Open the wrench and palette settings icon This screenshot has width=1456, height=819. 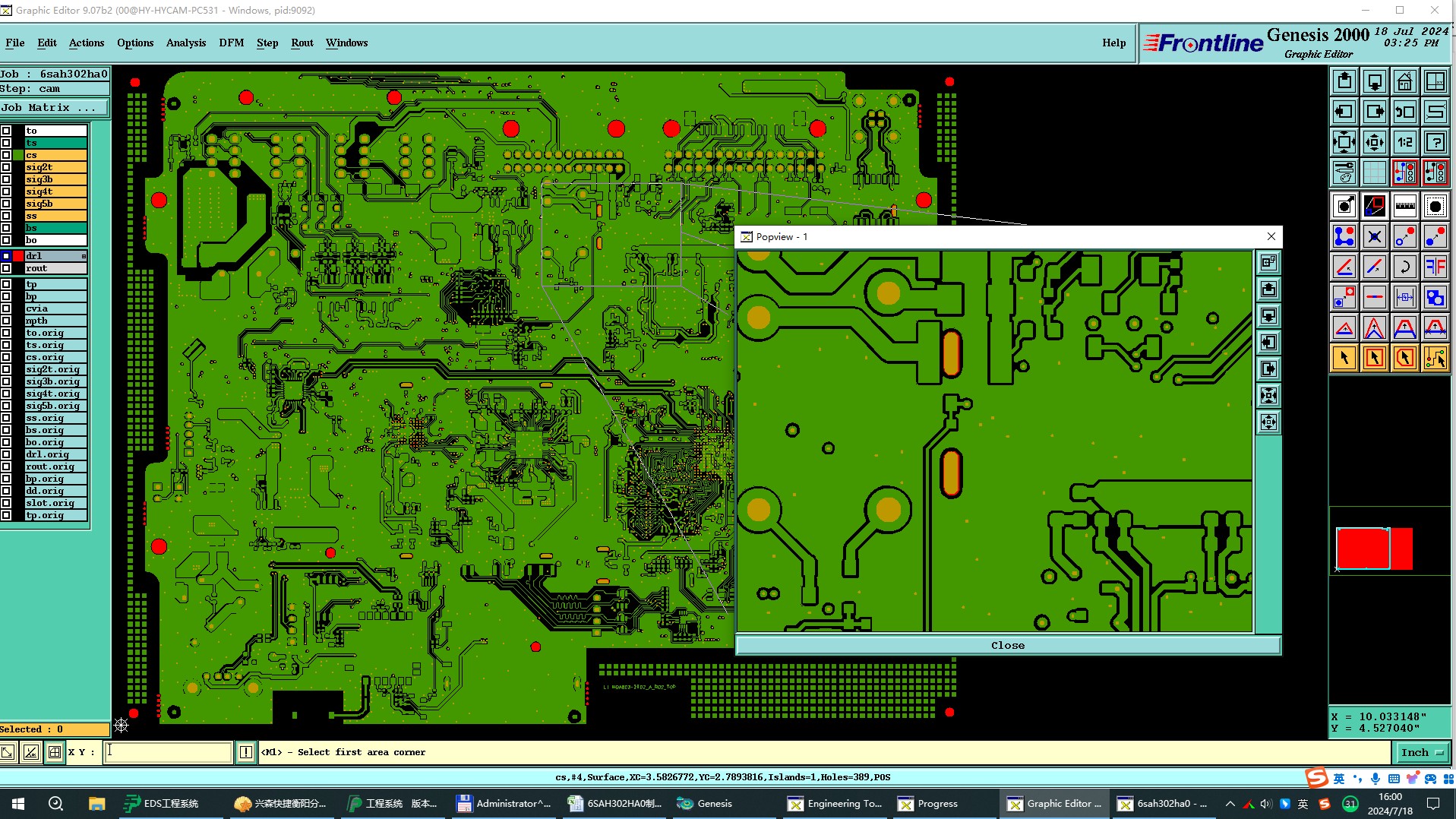point(1344,172)
